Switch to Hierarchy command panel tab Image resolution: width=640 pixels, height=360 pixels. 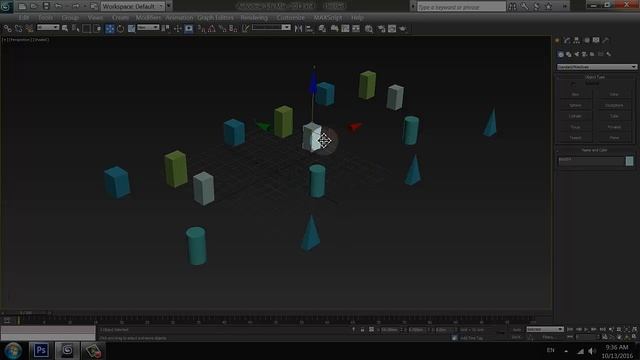pyautogui.click(x=577, y=40)
